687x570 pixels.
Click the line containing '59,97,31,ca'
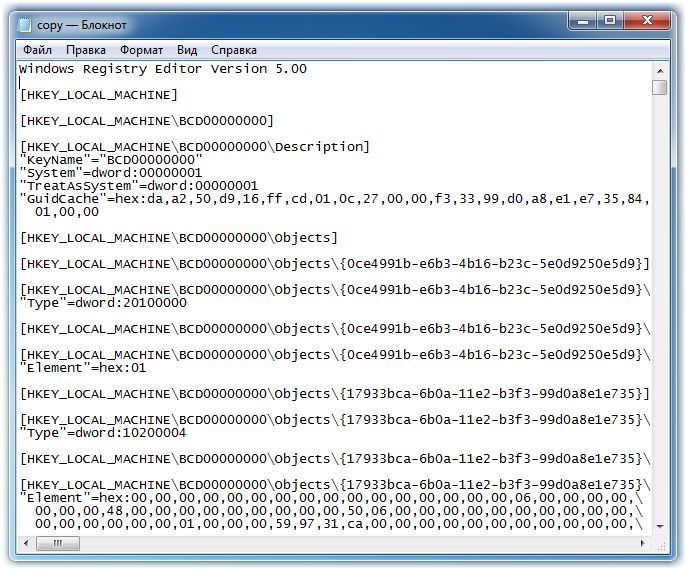(339, 524)
